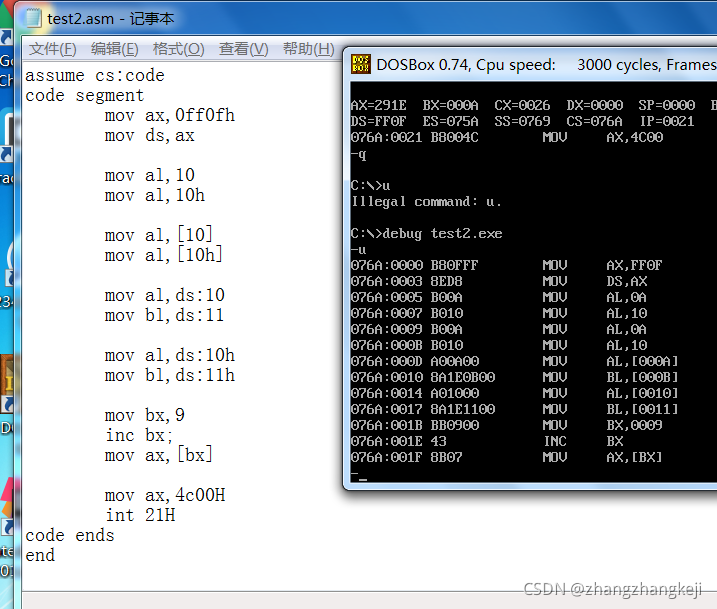Click the line 'int 21H' in Notepad
This screenshot has width=717, height=609.
tap(140, 515)
